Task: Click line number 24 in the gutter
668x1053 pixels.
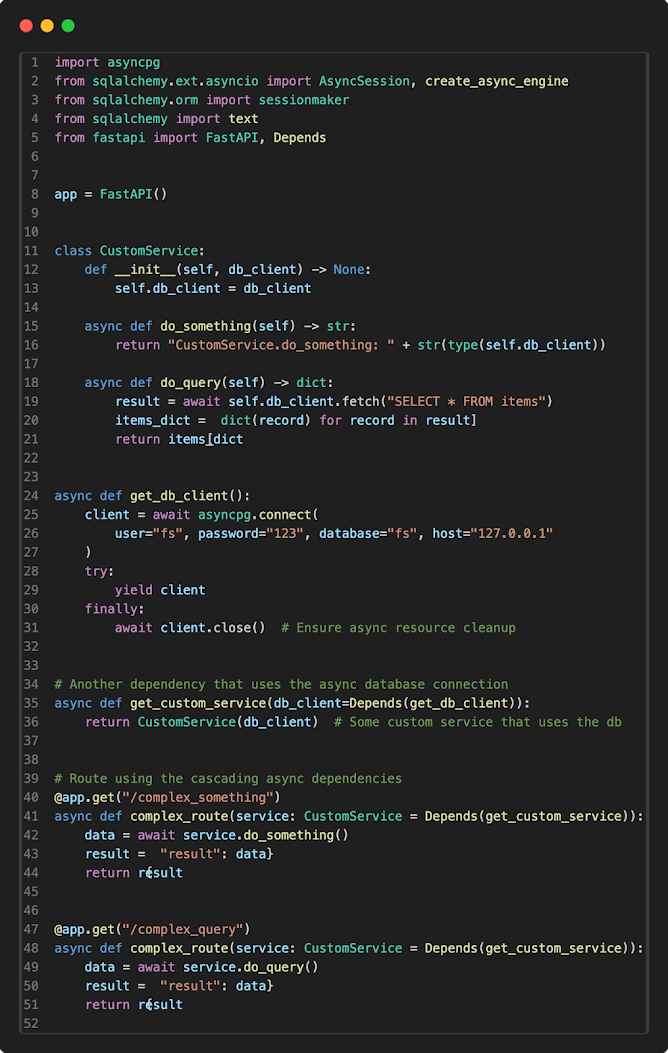Action: click(32, 496)
